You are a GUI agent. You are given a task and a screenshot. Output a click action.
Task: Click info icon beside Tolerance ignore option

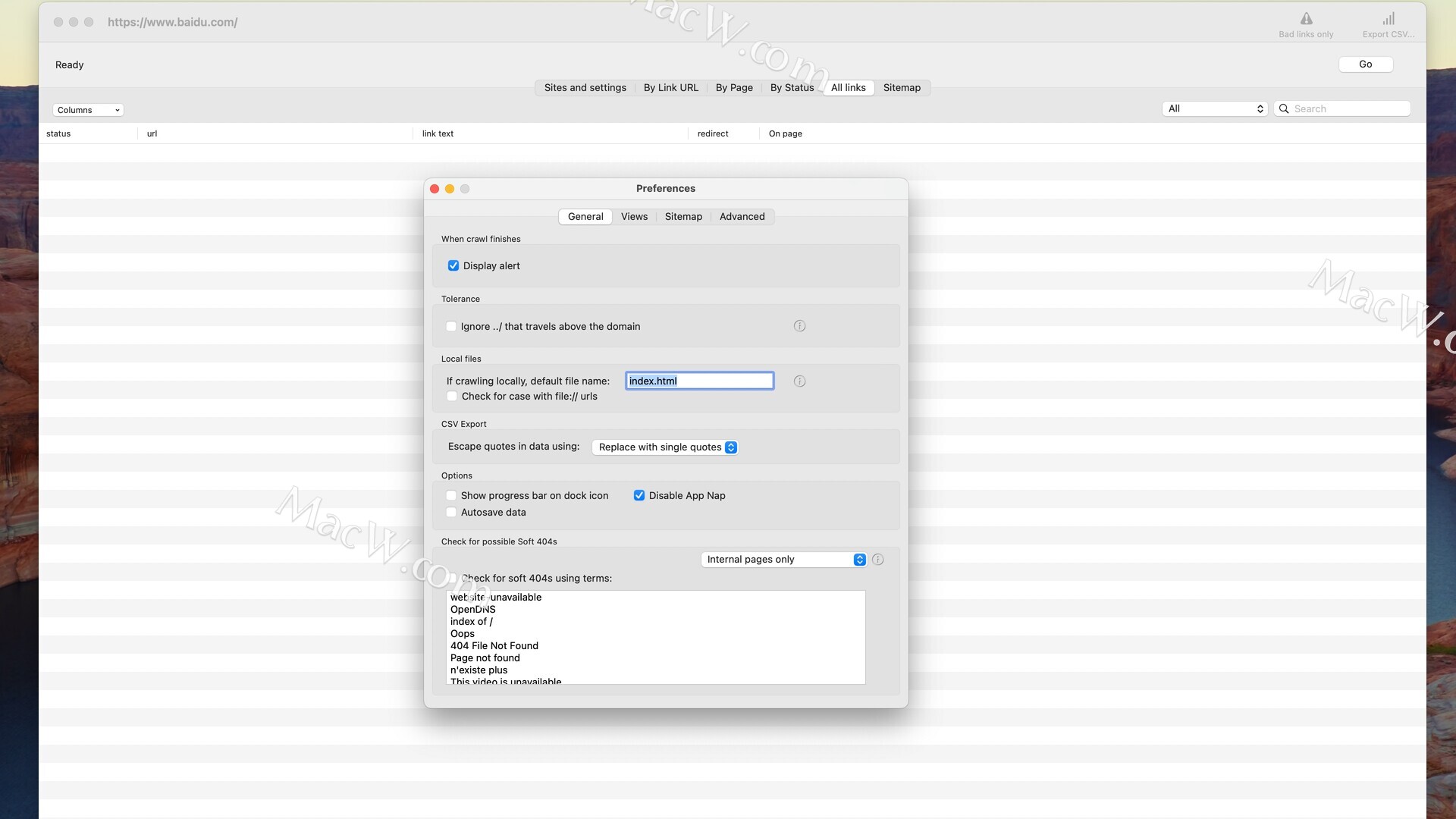799,326
